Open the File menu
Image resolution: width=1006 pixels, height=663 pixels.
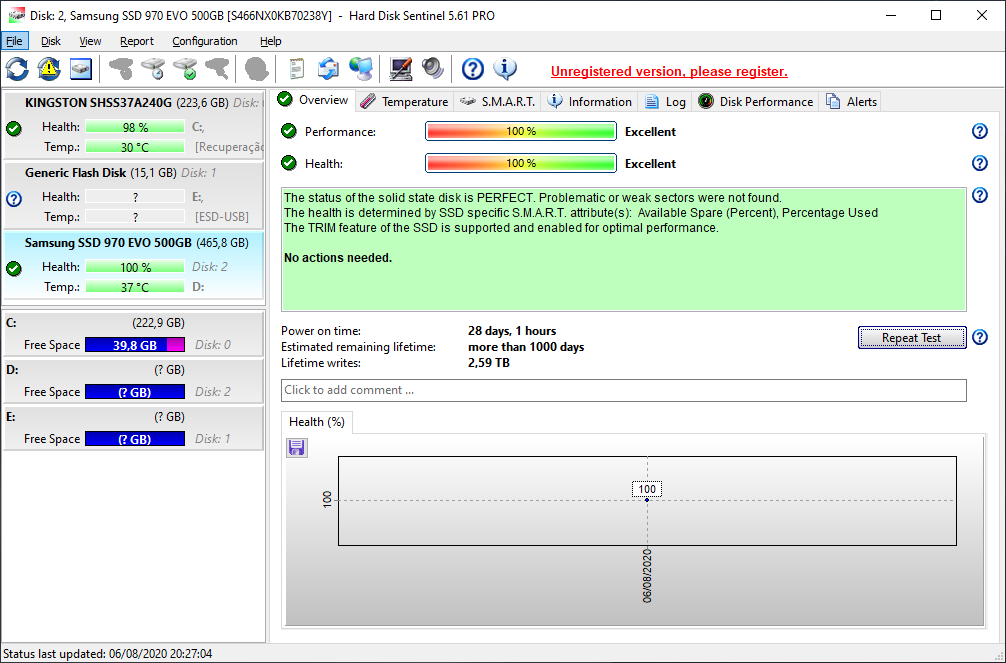coord(14,41)
